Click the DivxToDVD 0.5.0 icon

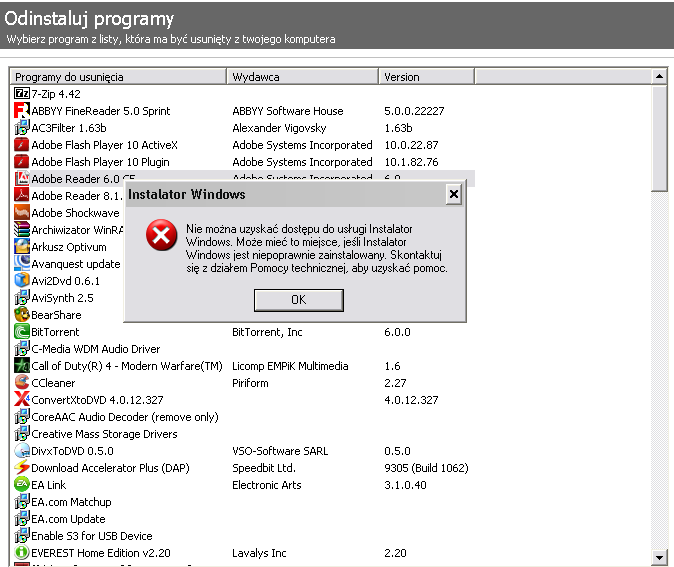[x=21, y=451]
